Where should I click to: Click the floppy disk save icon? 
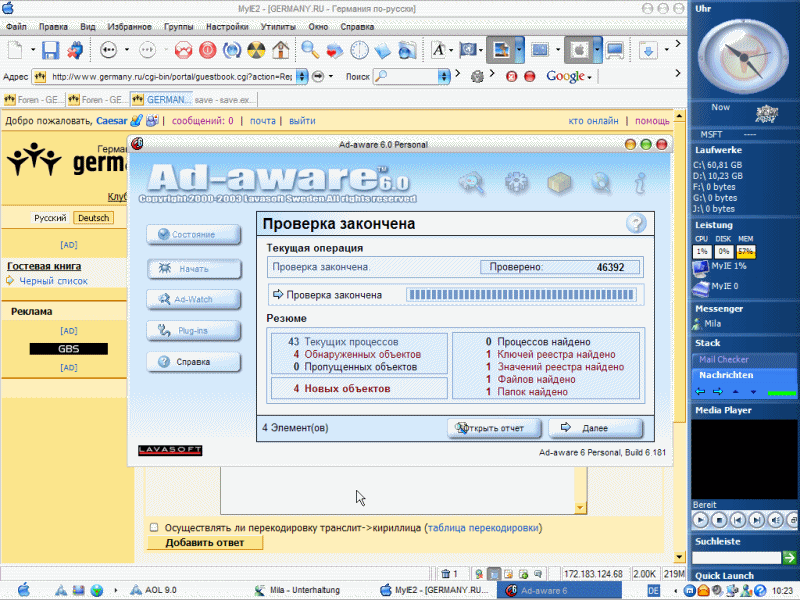coord(51,50)
